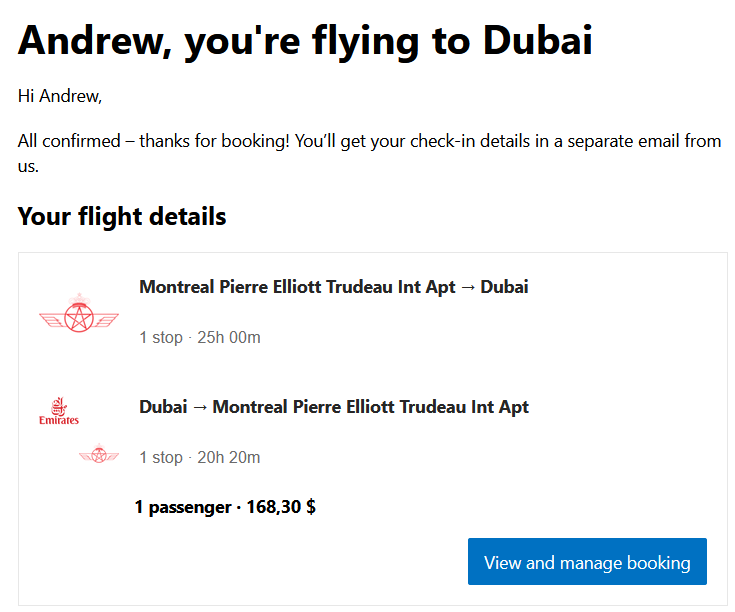Click the Your flight details heading
Screen dimensions: 735x612
coord(122,216)
